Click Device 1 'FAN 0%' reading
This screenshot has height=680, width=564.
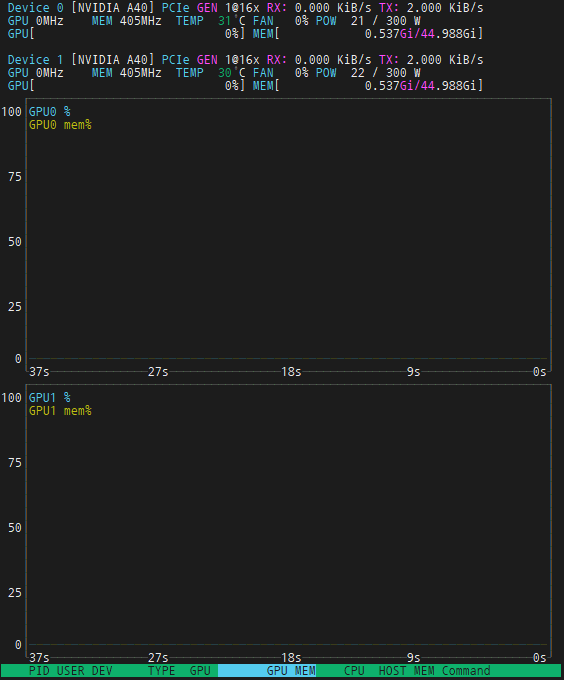(280, 73)
